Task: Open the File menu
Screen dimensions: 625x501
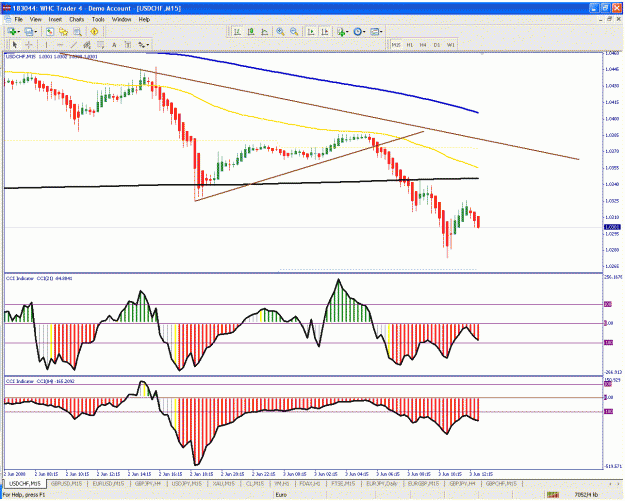Action: tap(19, 19)
